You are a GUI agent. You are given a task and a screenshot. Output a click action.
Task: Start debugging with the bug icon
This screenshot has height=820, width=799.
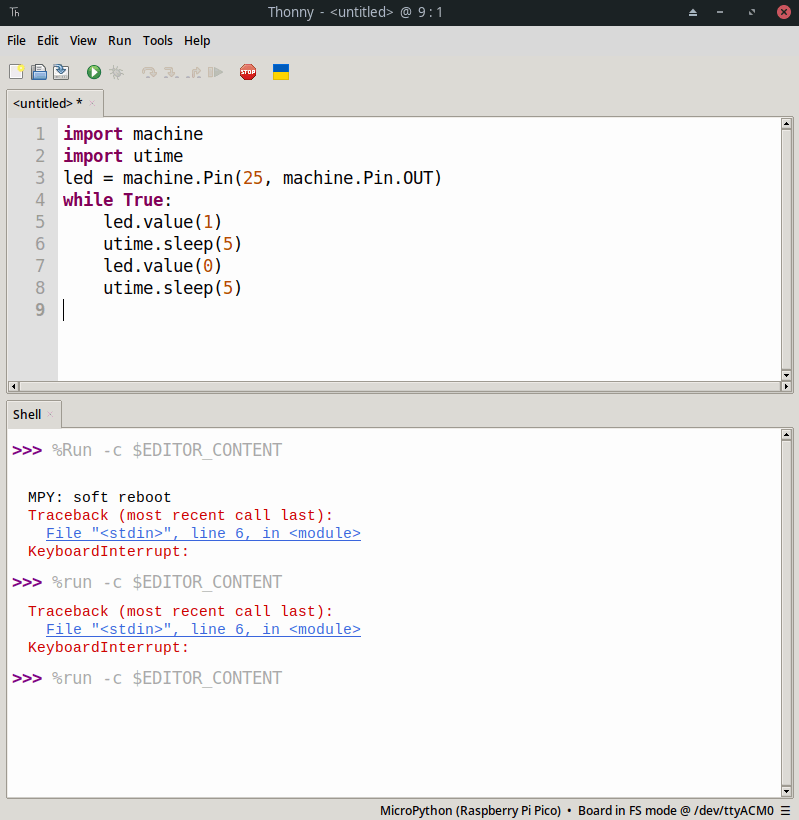[x=117, y=72]
